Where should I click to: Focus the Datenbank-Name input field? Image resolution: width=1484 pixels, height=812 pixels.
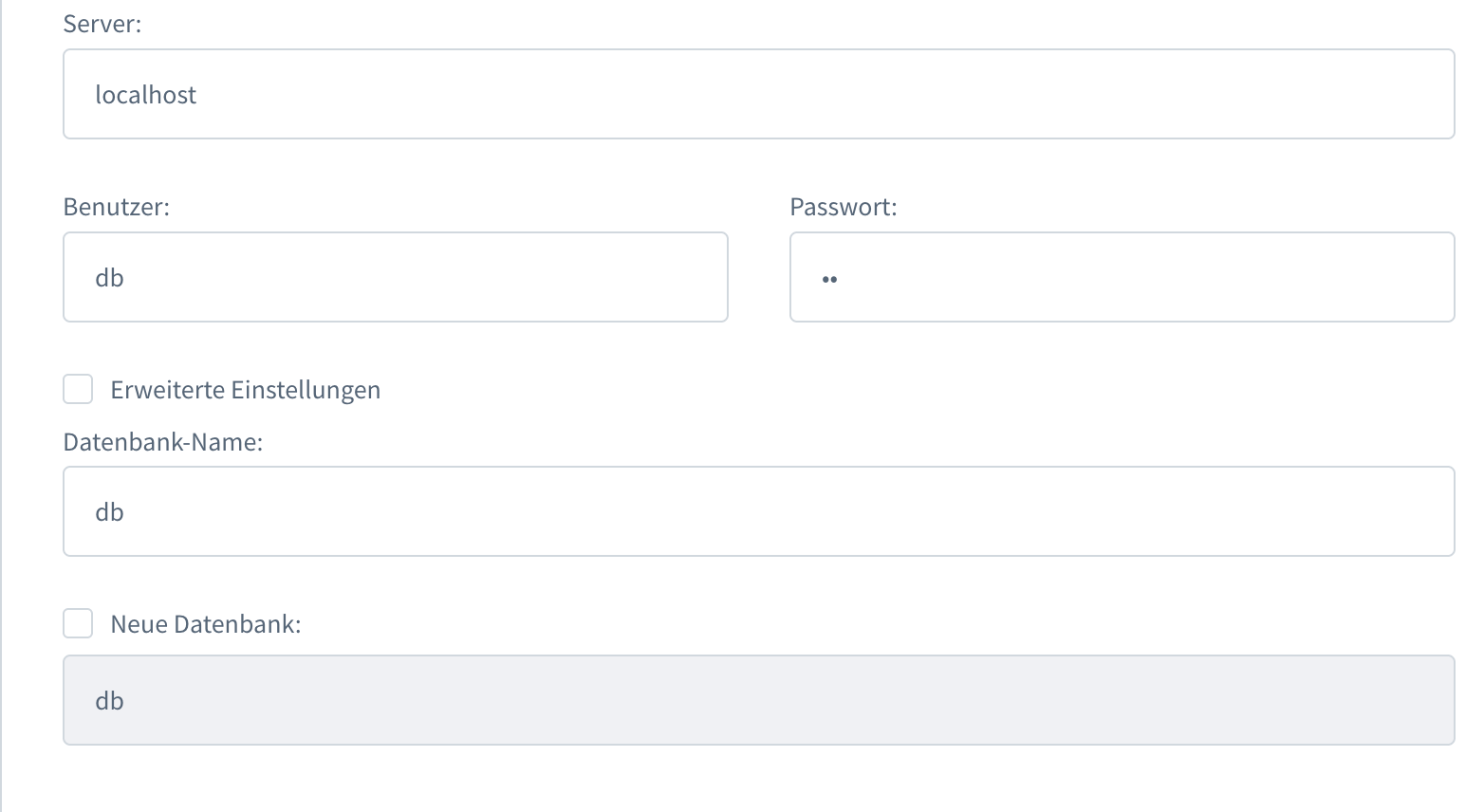tap(758, 511)
